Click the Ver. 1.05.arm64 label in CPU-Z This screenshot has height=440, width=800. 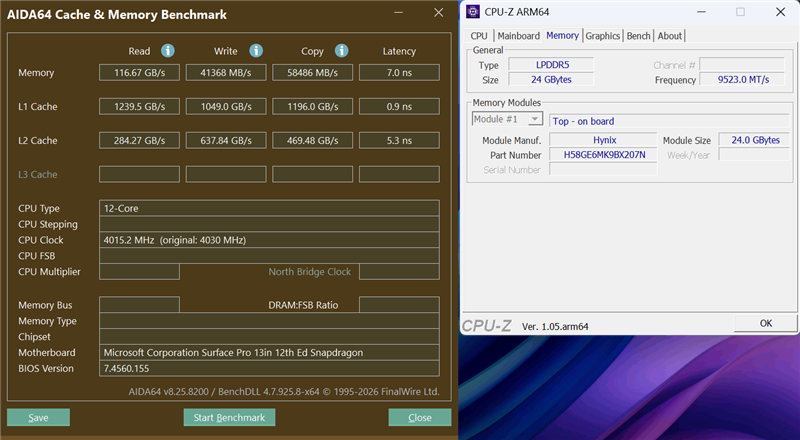point(555,327)
